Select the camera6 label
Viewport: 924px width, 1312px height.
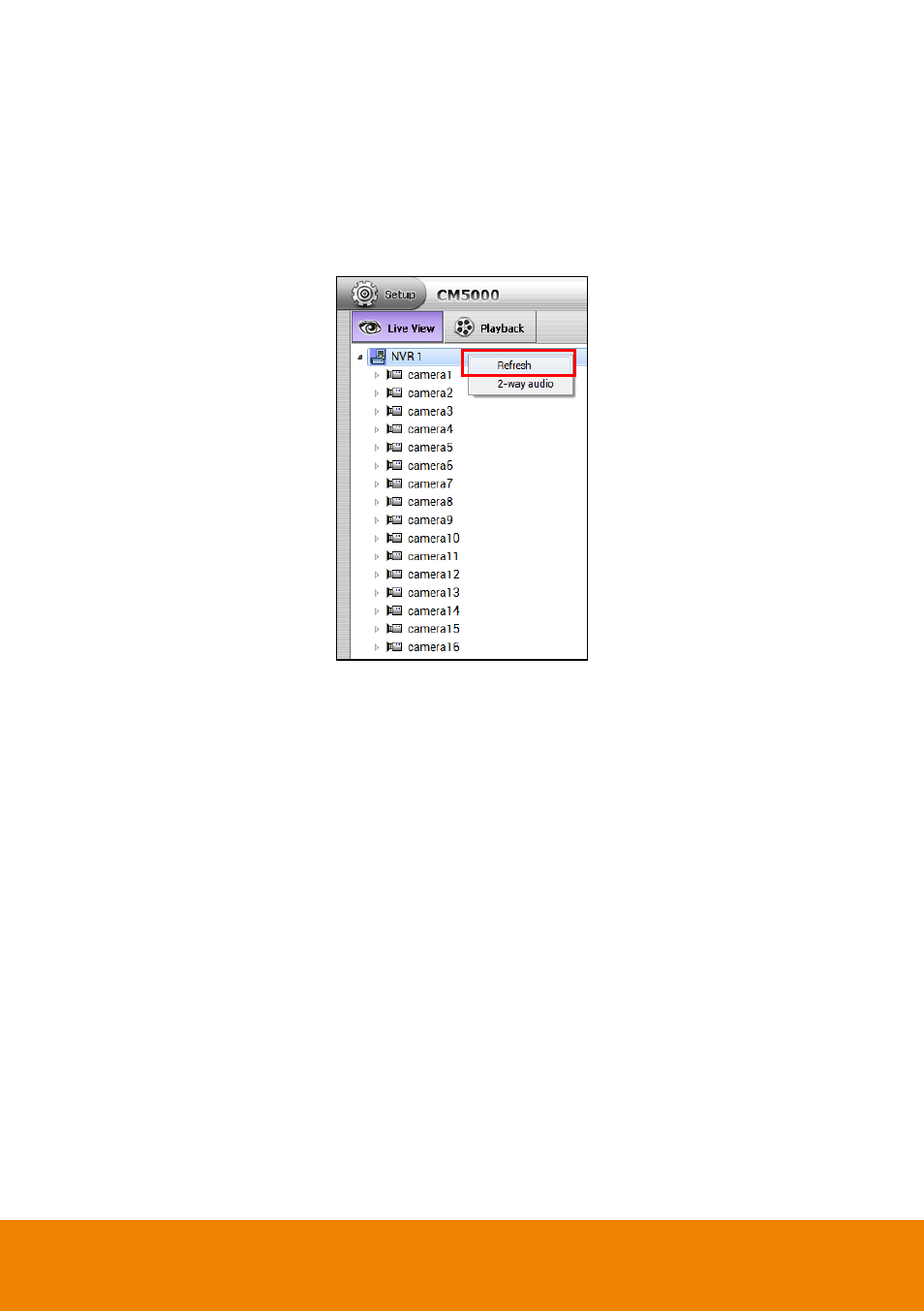tap(430, 466)
